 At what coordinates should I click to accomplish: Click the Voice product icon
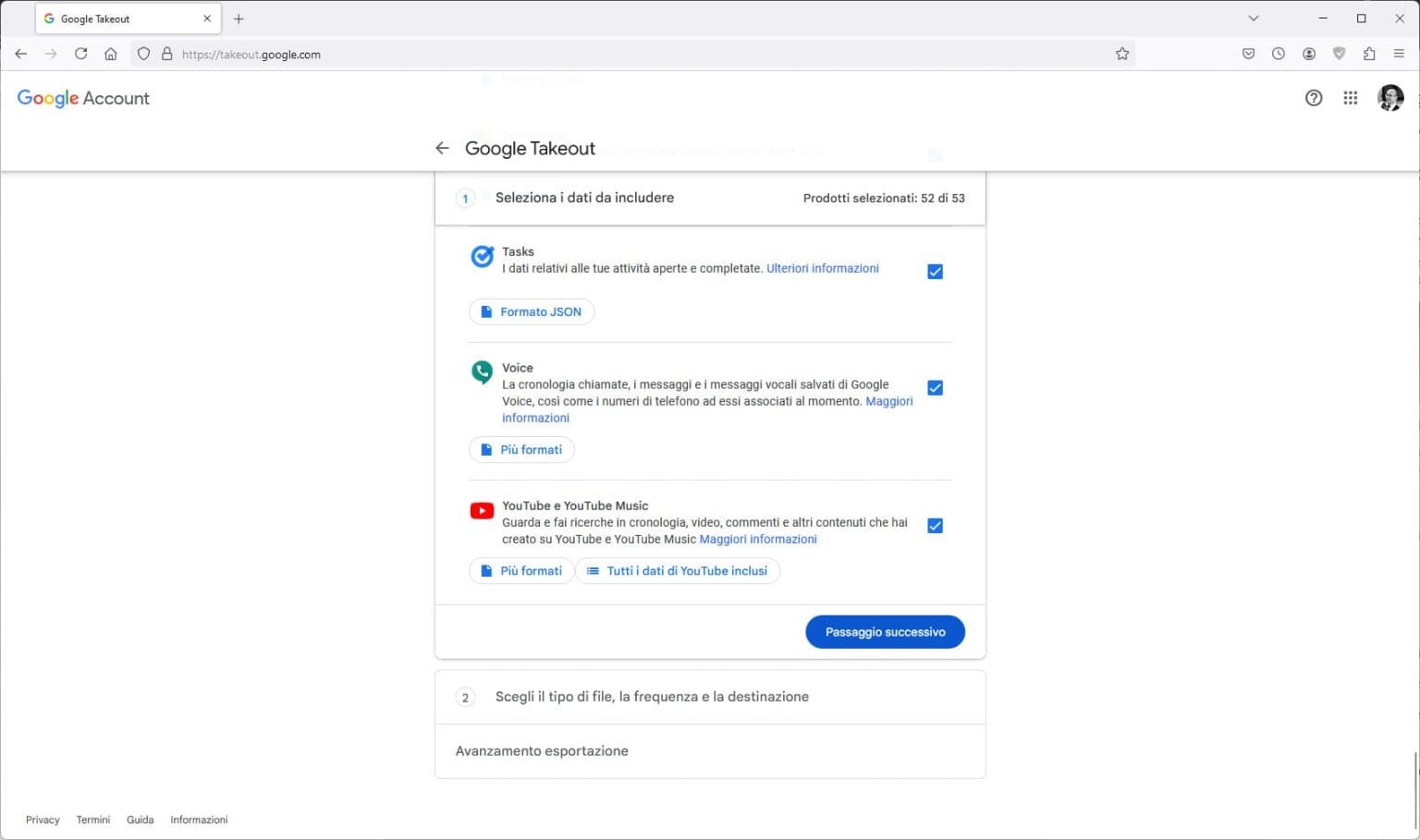click(x=482, y=372)
